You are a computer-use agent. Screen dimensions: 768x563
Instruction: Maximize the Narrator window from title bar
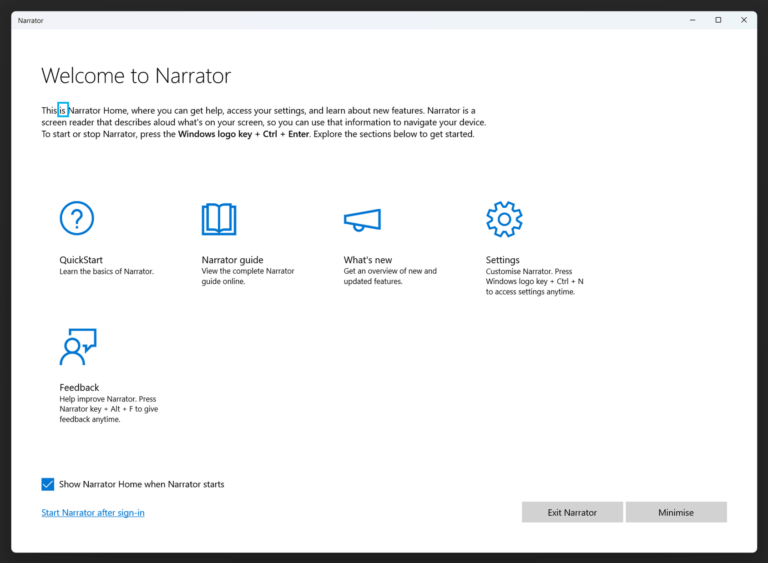tap(718, 20)
